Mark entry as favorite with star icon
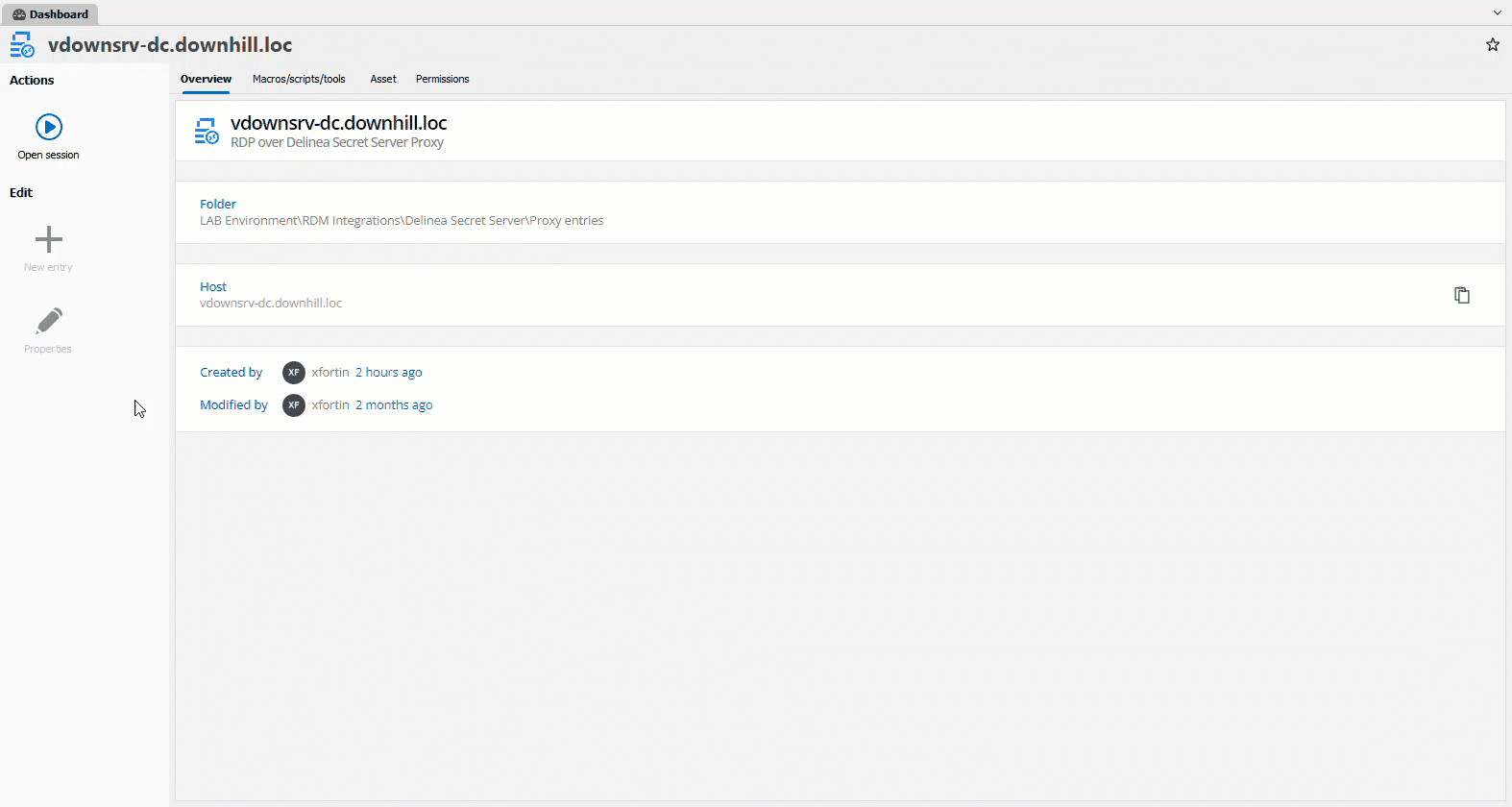The height and width of the screenshot is (807, 1512). tap(1492, 45)
